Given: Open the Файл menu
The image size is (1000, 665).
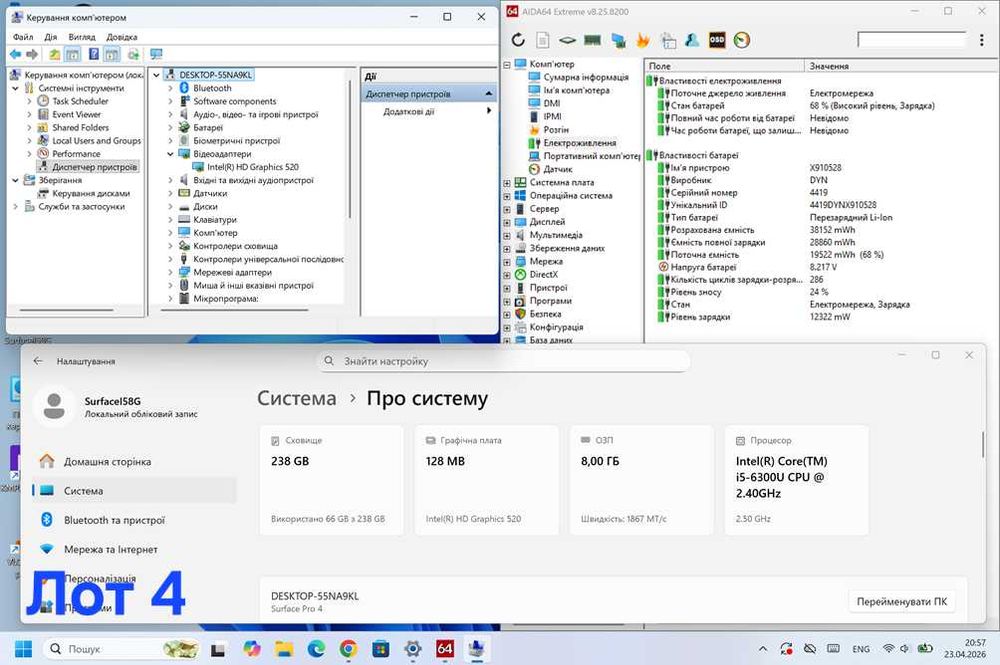Looking at the screenshot, I should click(23, 36).
